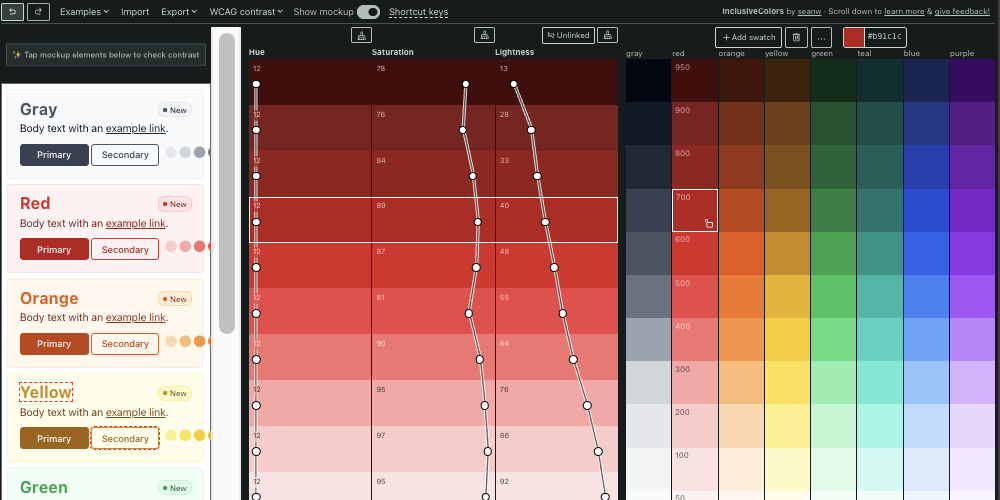Image resolution: width=1000 pixels, height=500 pixels.
Task: Select the red 700 swatch cell
Action: coord(695,210)
